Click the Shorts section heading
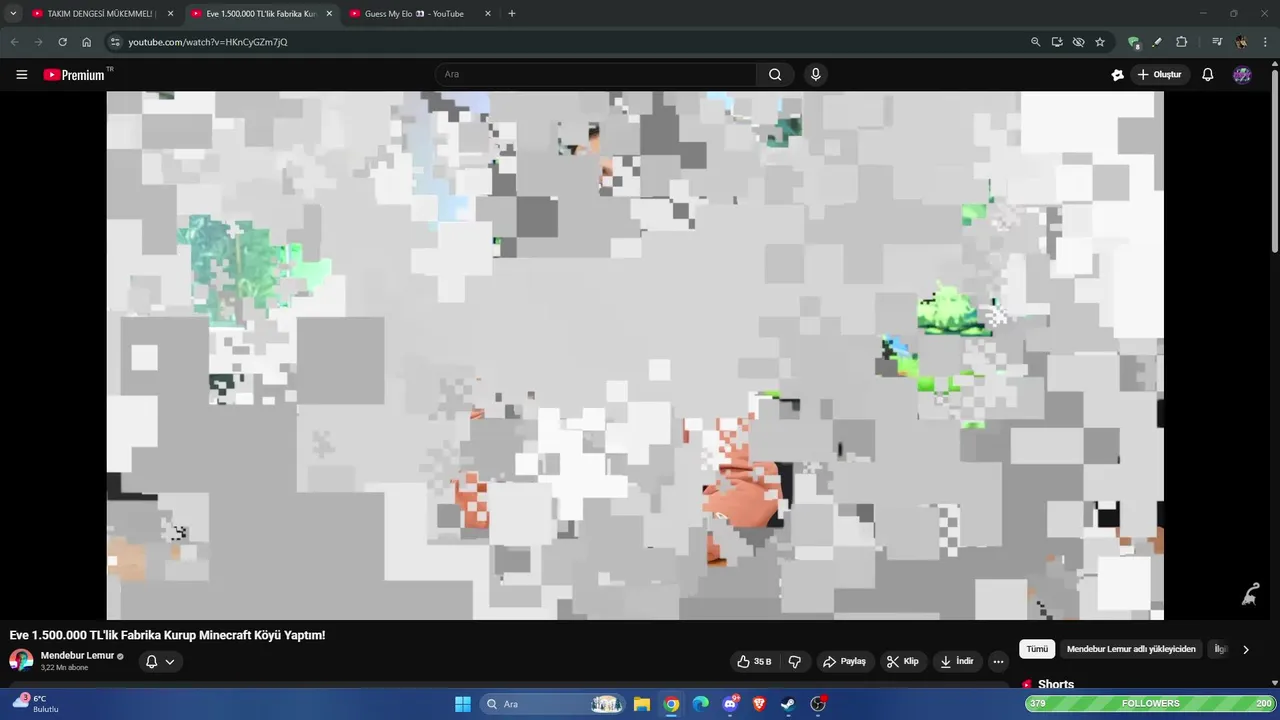The image size is (1280, 720). pos(1056,685)
